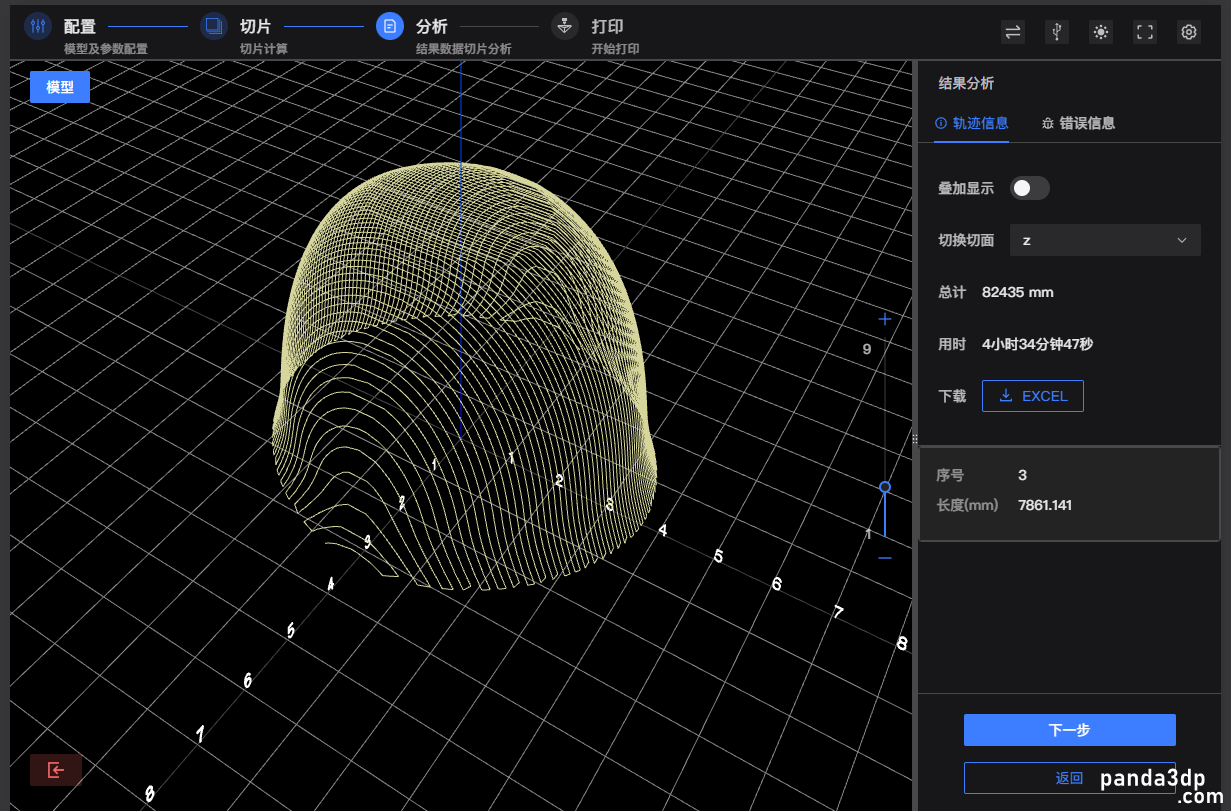
Task: Click the layer slider handle
Action: click(885, 487)
